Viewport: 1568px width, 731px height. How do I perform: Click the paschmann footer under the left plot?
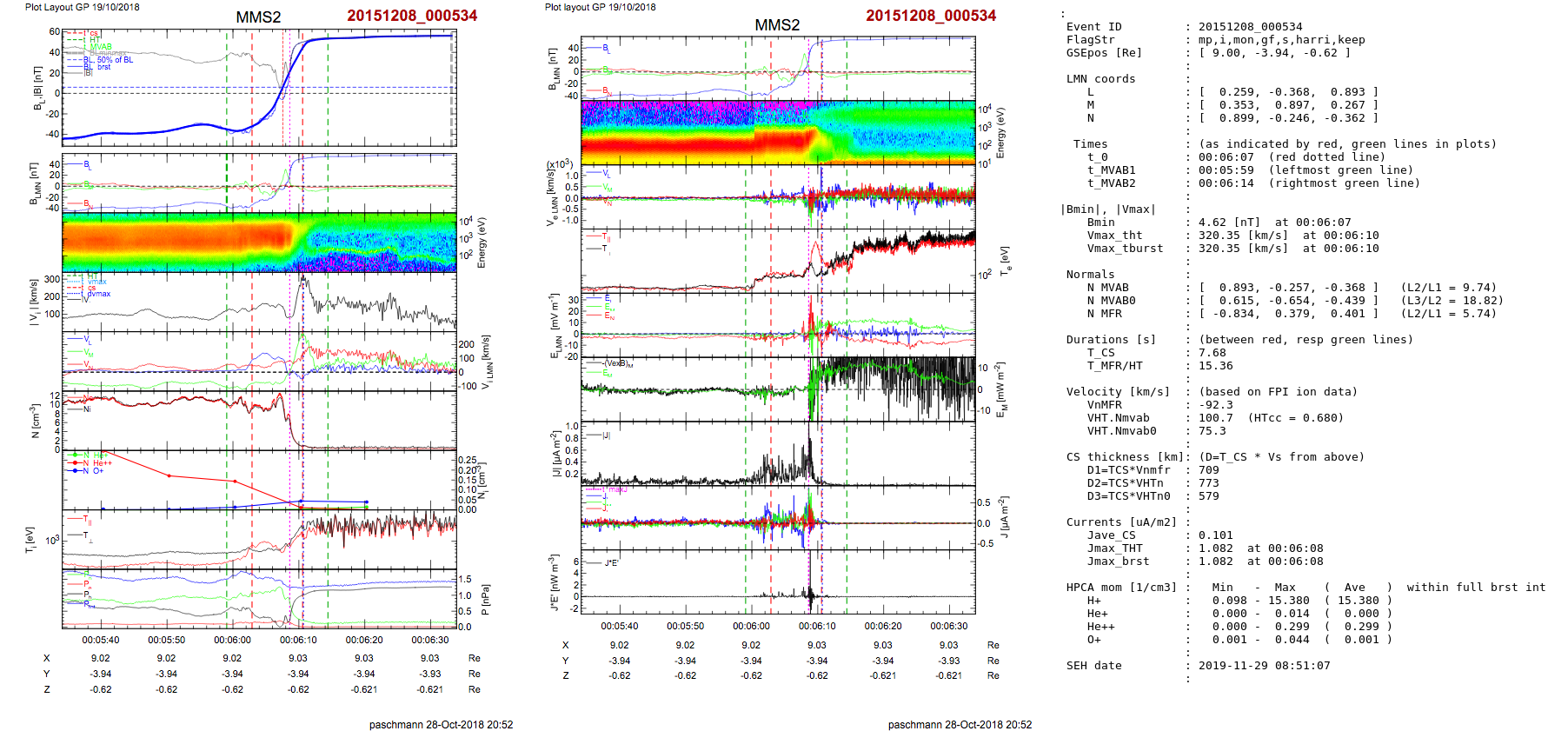[x=441, y=724]
